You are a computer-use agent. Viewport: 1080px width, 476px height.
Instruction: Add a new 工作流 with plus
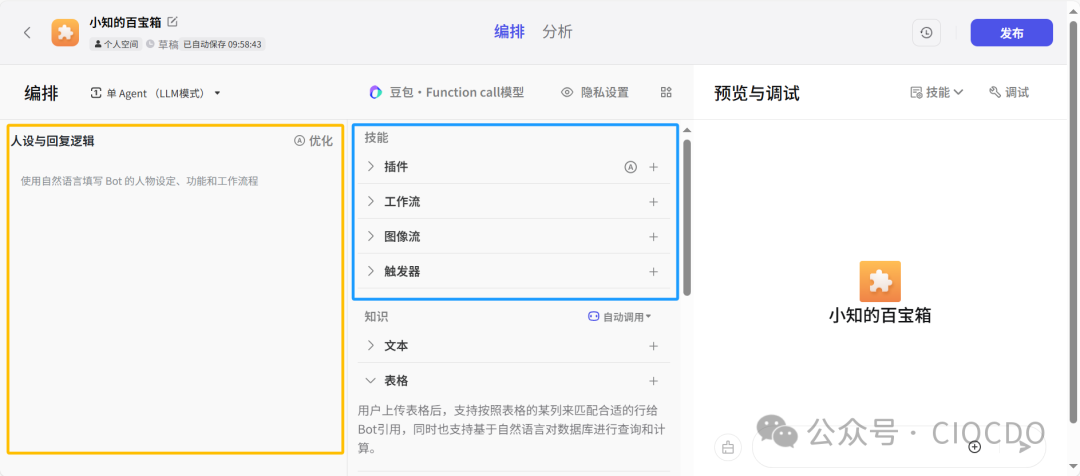(653, 202)
